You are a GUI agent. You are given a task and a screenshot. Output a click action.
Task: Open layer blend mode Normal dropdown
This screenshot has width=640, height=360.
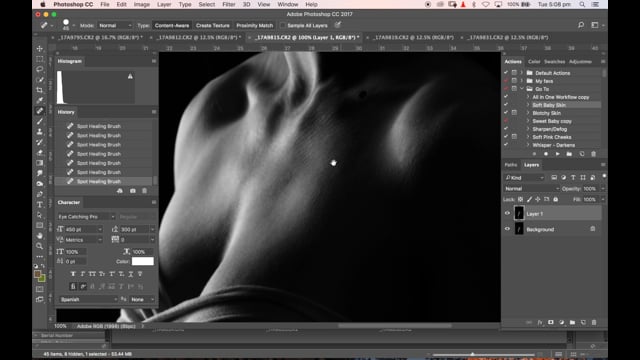click(x=531, y=189)
